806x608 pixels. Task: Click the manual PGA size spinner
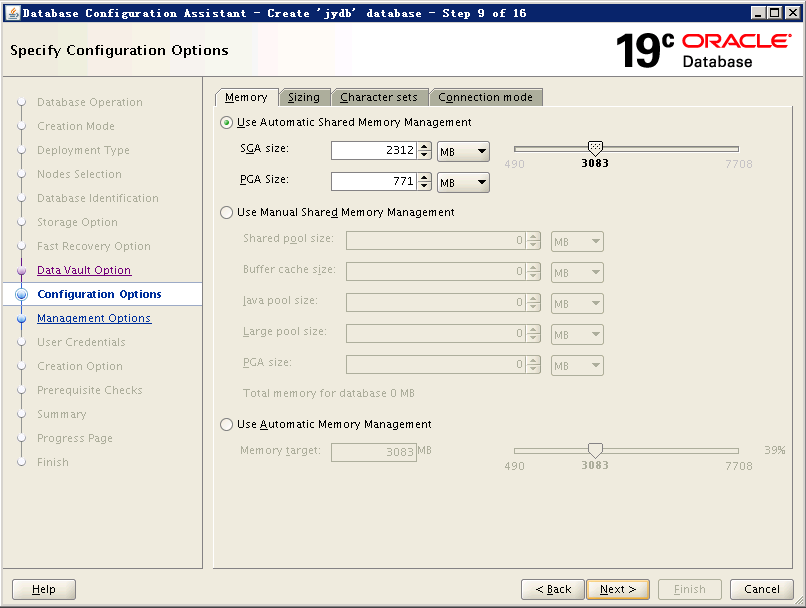click(x=534, y=364)
